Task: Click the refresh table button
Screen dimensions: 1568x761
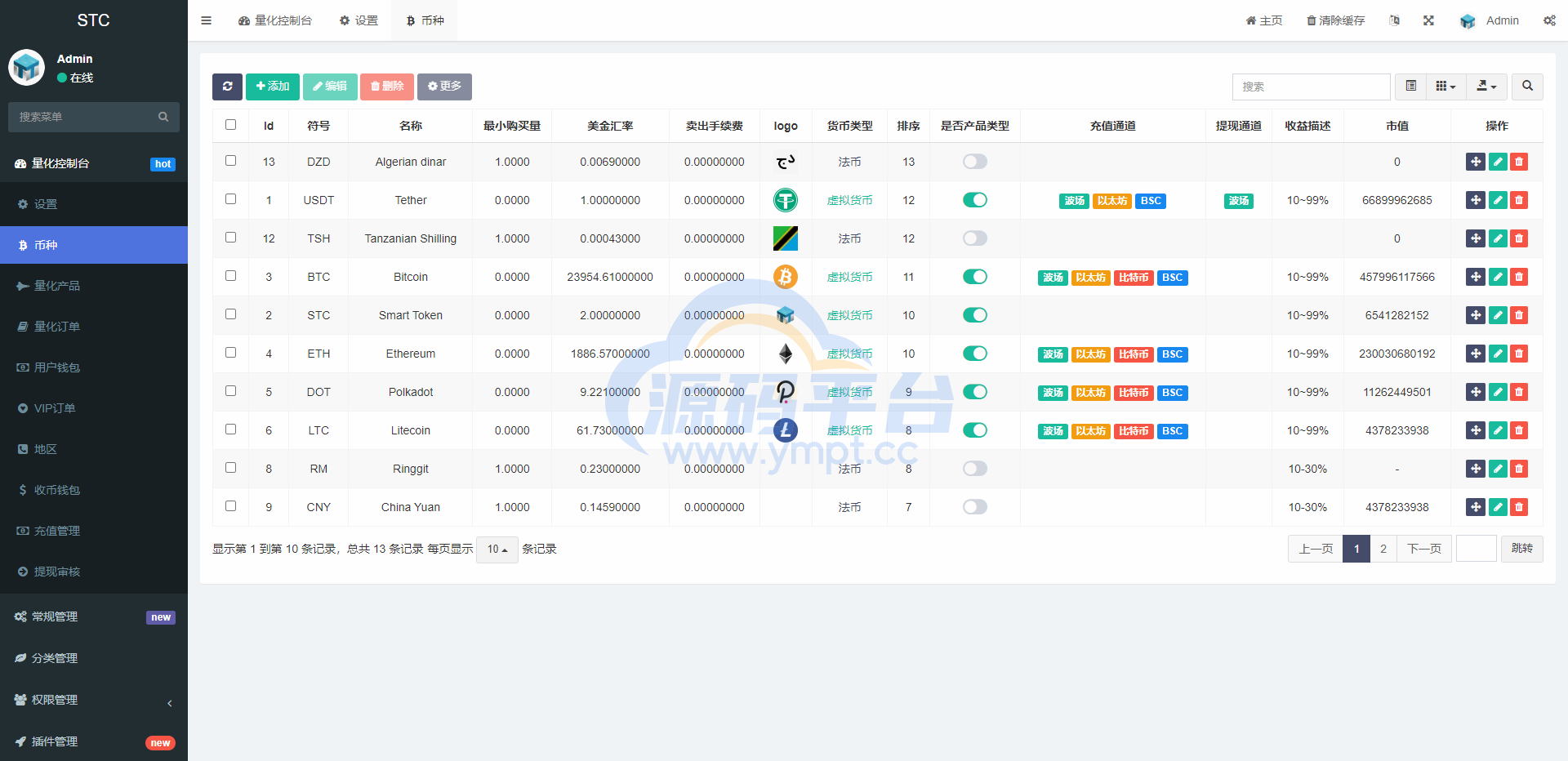Action: [x=227, y=87]
